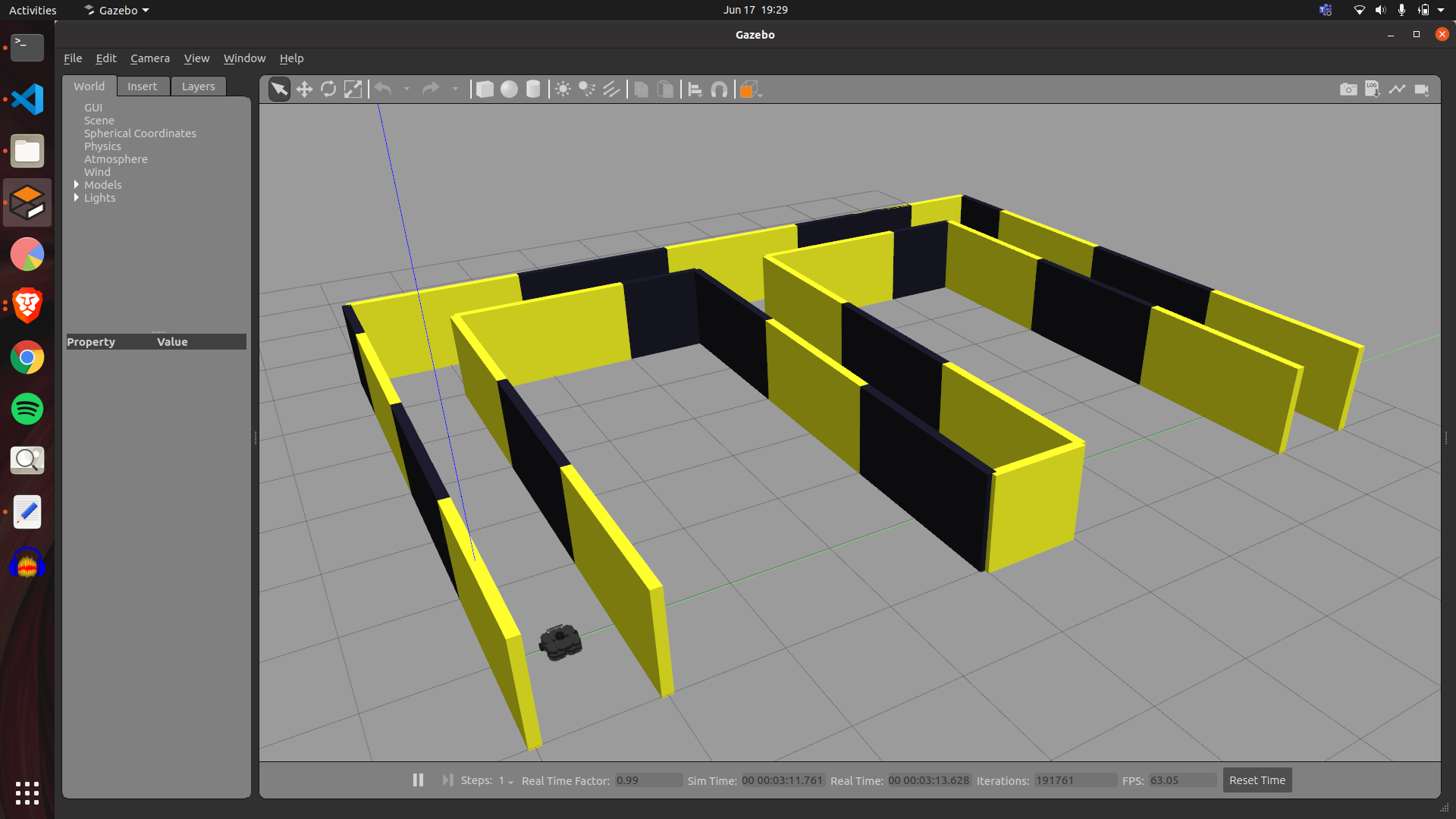1456x819 pixels.
Task: Open the Steps count dropdown
Action: [x=505, y=780]
